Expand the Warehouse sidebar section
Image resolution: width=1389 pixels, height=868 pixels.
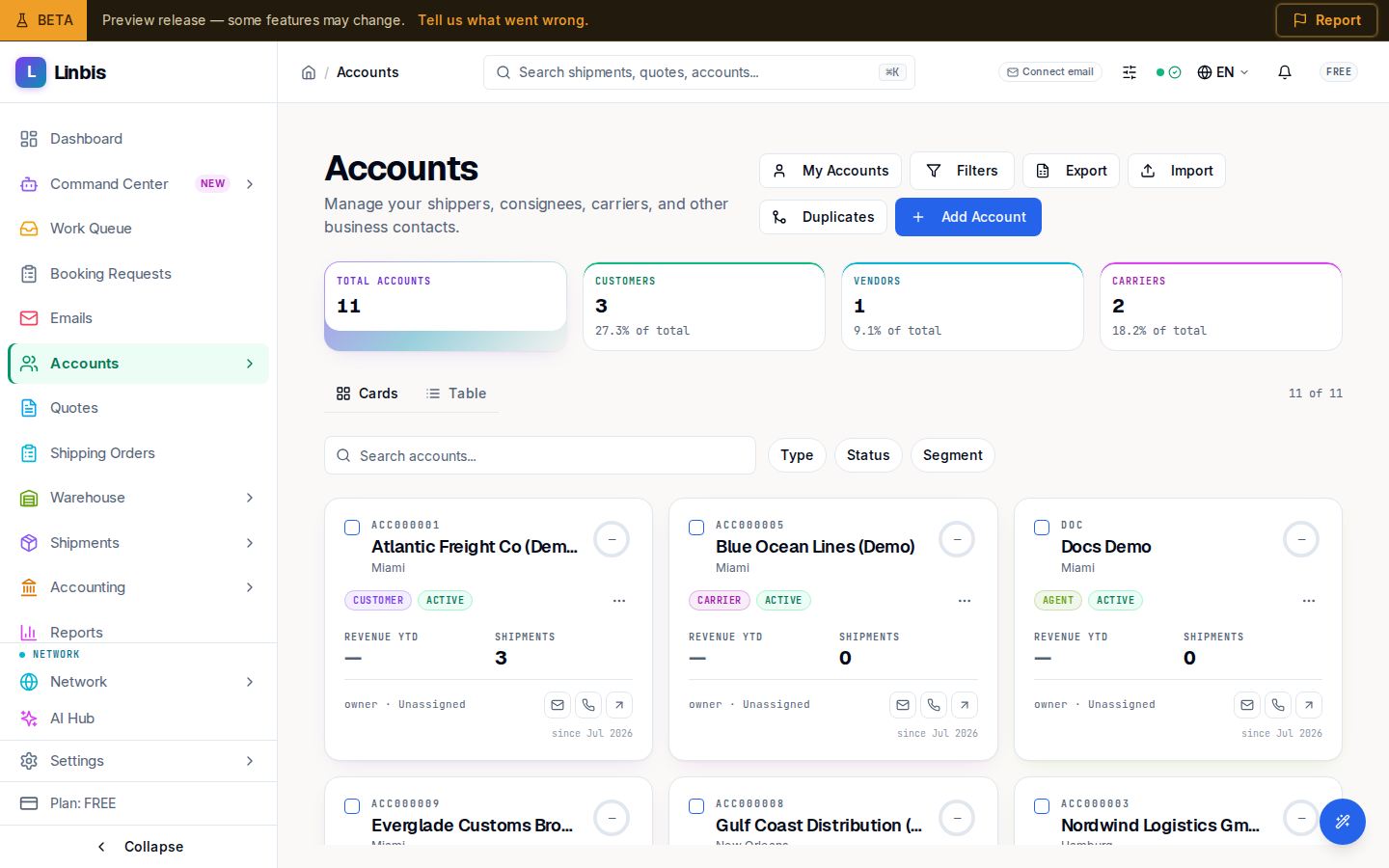pyautogui.click(x=250, y=498)
